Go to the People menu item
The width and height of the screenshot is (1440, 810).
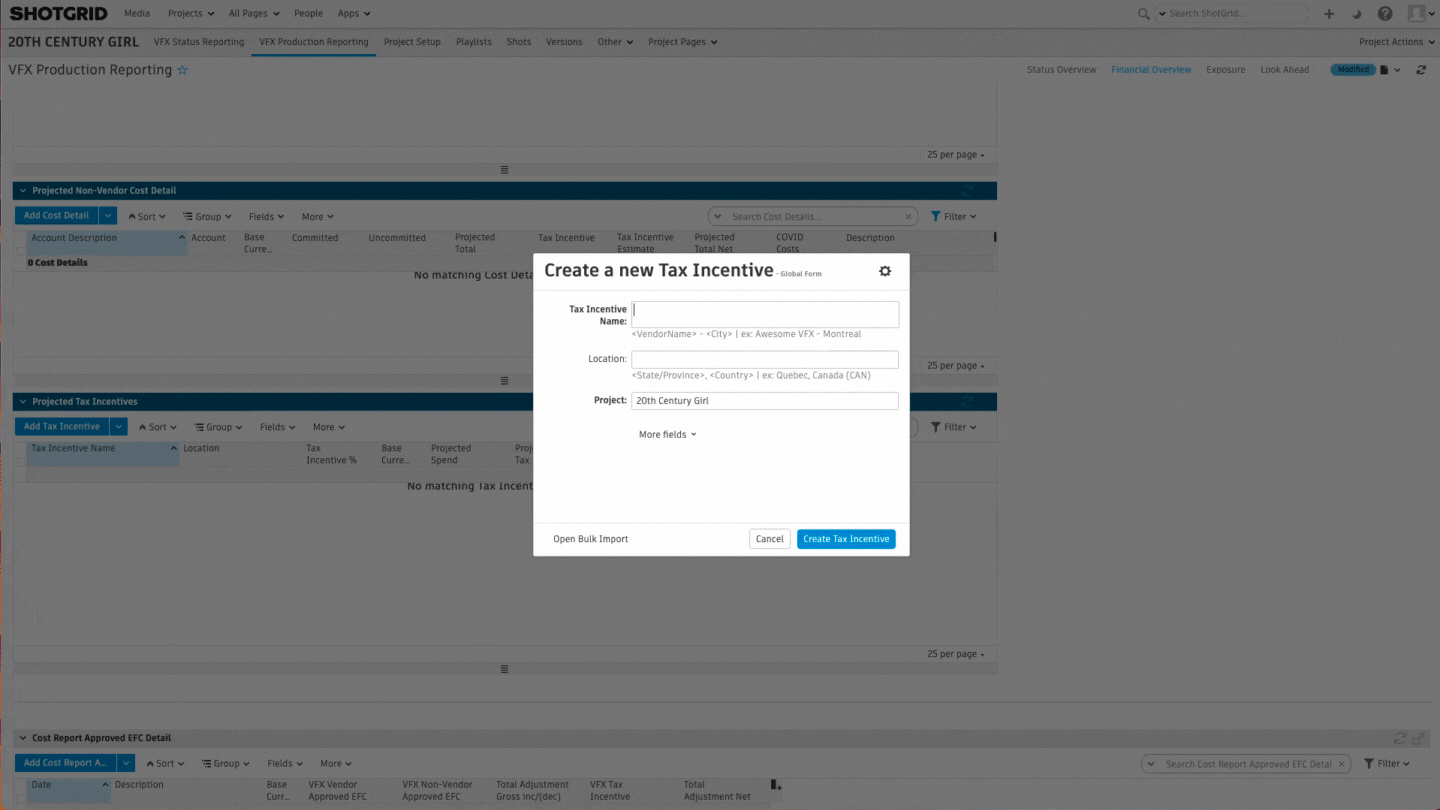click(308, 14)
